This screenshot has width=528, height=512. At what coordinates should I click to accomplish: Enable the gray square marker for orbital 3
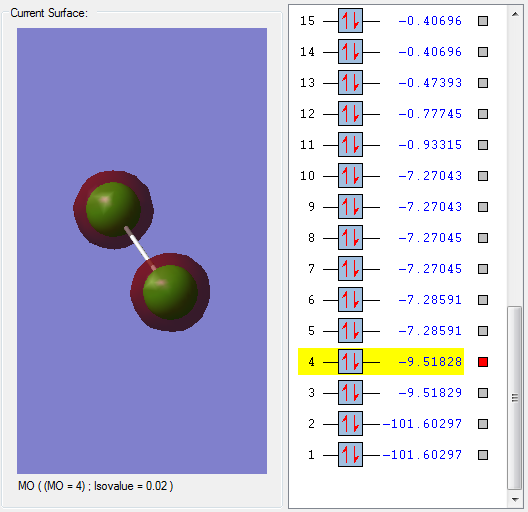(x=483, y=393)
